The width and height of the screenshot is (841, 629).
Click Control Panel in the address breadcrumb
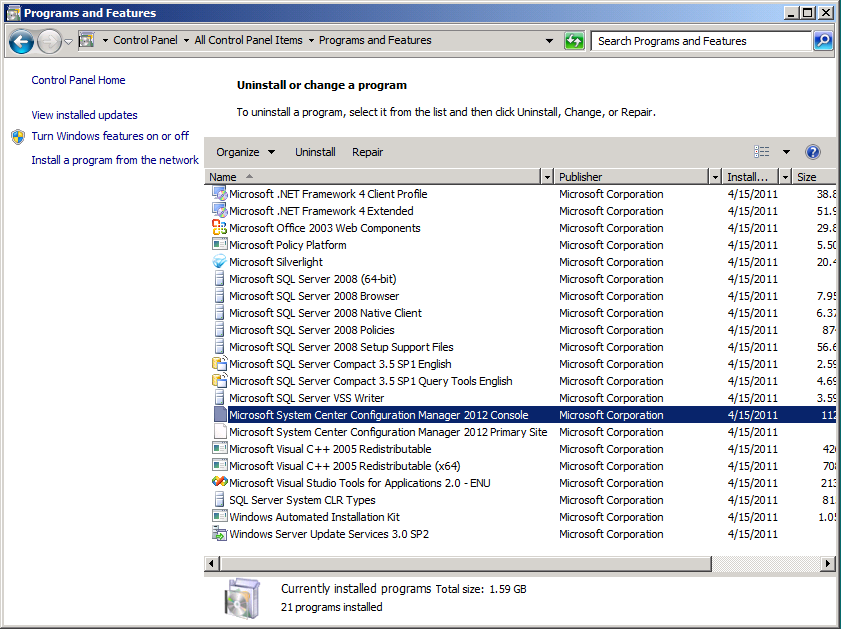145,40
